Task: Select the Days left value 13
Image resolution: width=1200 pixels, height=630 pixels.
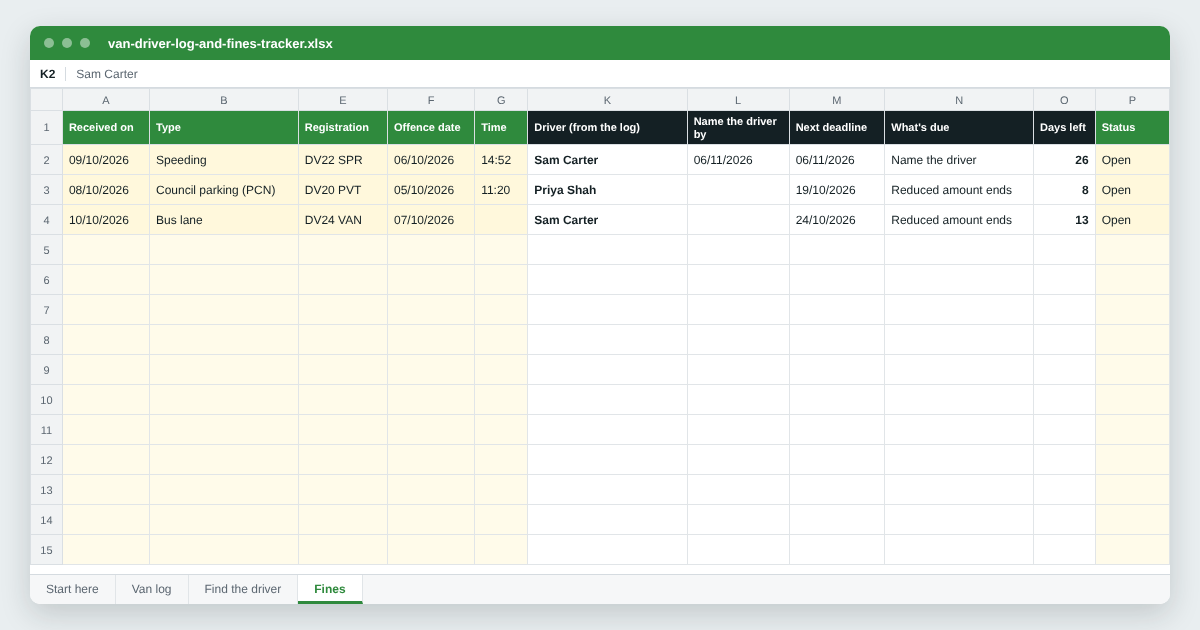Action: [x=1064, y=220]
